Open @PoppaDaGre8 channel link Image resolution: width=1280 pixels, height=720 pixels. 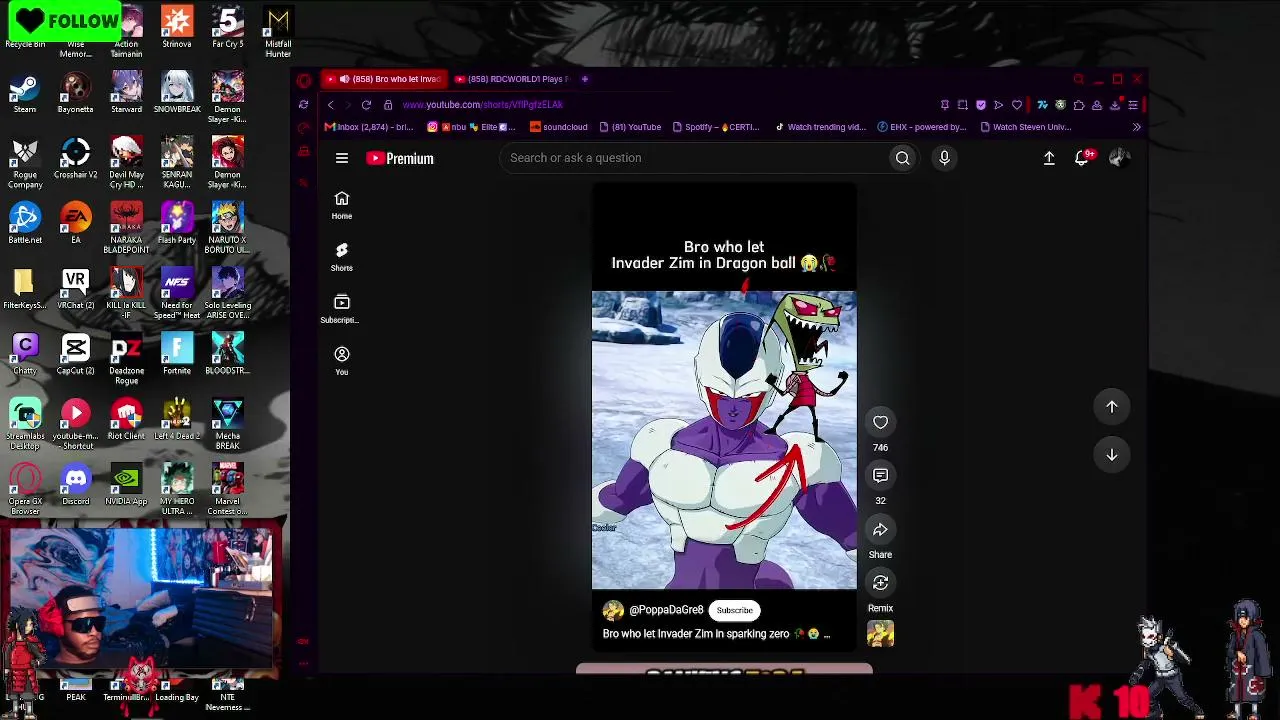[x=666, y=610]
